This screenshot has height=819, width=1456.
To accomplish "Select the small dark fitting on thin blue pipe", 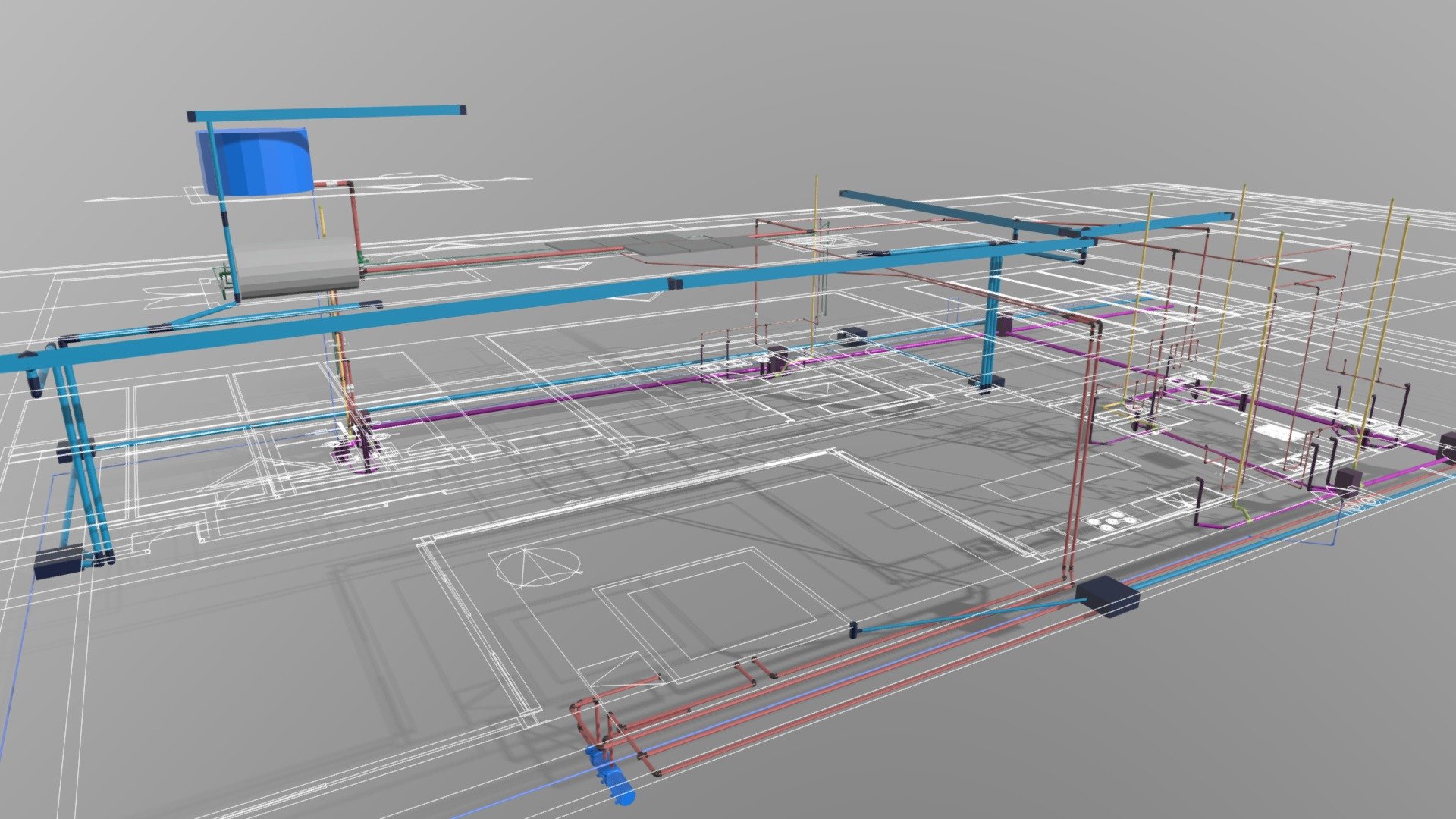I will click(x=853, y=629).
